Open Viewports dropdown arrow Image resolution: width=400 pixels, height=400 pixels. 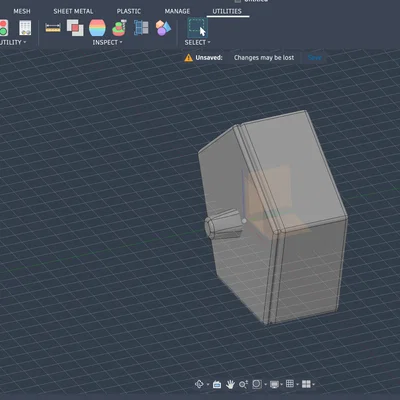click(x=314, y=385)
